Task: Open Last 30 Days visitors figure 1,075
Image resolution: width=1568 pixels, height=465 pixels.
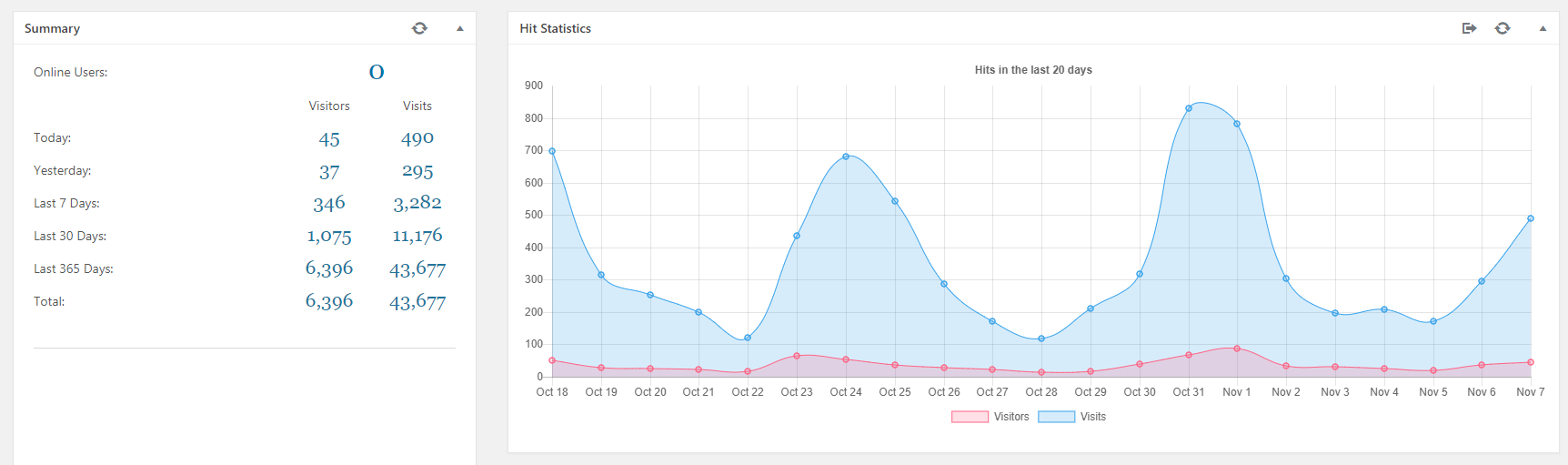Action: [329, 237]
